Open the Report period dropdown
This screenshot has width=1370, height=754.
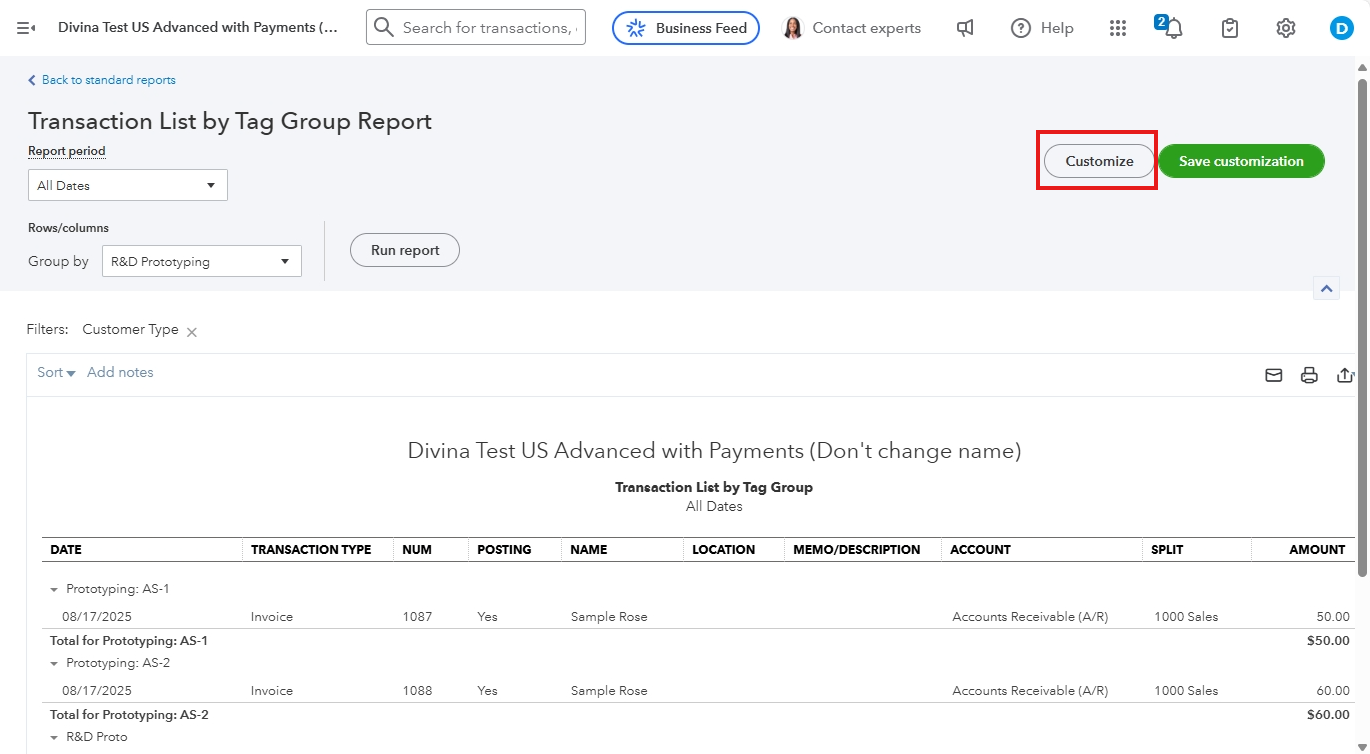pyautogui.click(x=128, y=185)
